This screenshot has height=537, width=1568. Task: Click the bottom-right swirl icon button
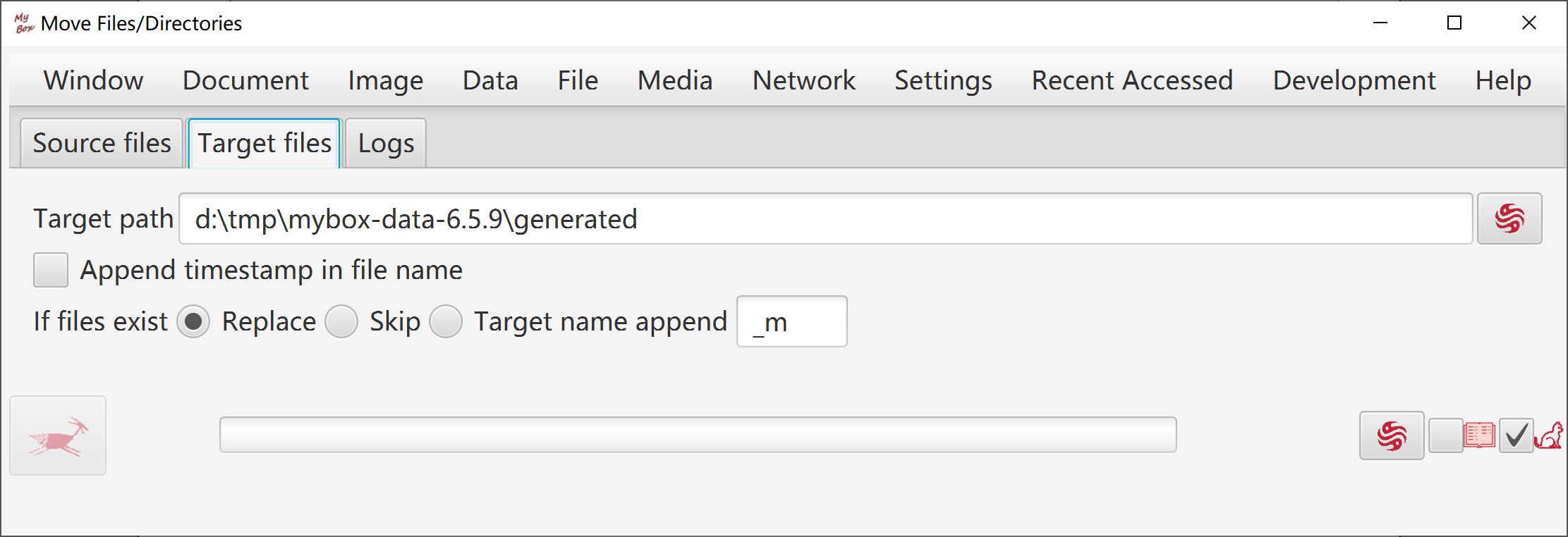[x=1392, y=436]
